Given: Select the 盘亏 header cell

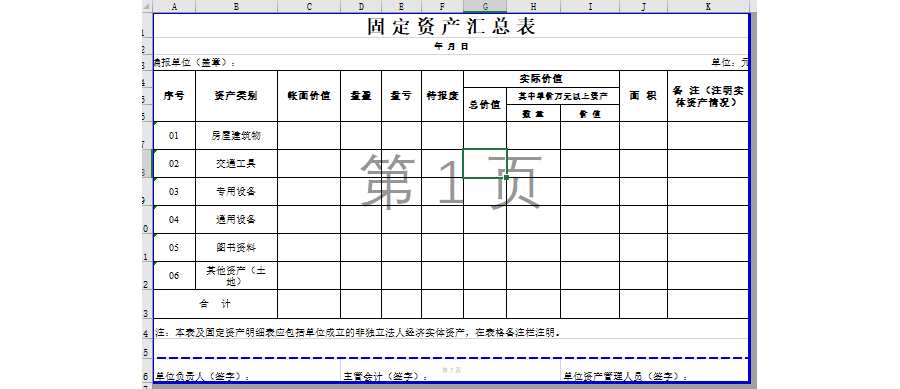Looking at the screenshot, I should coord(401,96).
